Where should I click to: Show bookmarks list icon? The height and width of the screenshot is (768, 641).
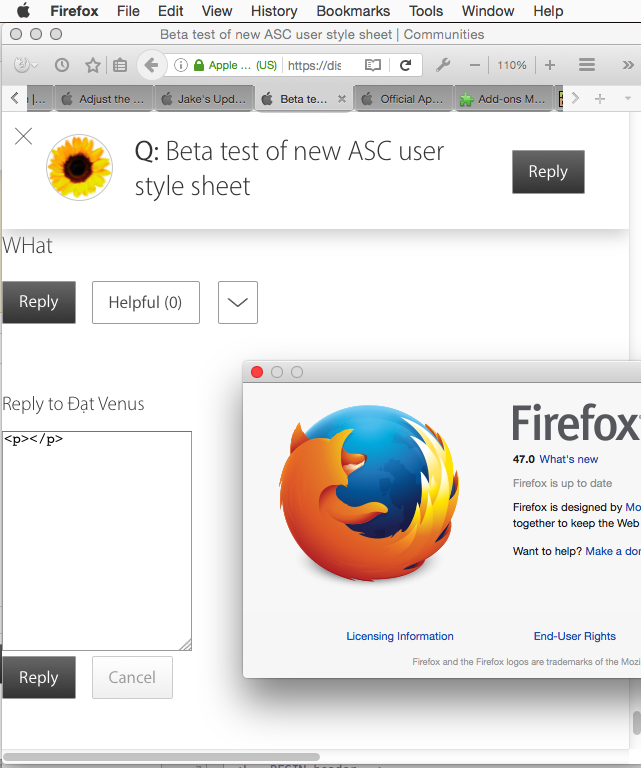(119, 65)
